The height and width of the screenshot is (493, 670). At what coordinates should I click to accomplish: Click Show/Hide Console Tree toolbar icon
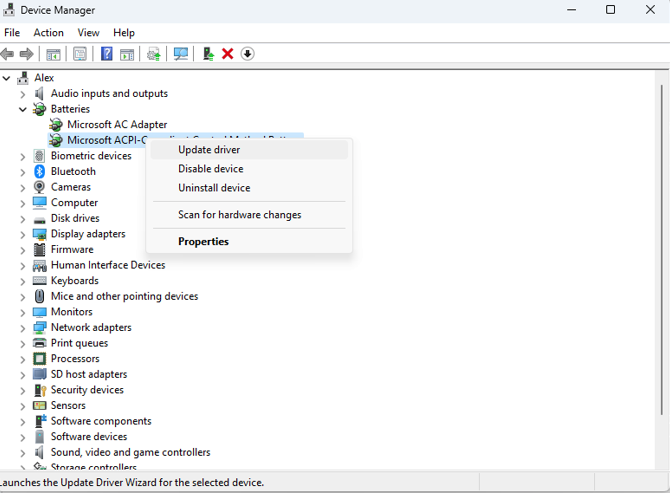click(53, 54)
